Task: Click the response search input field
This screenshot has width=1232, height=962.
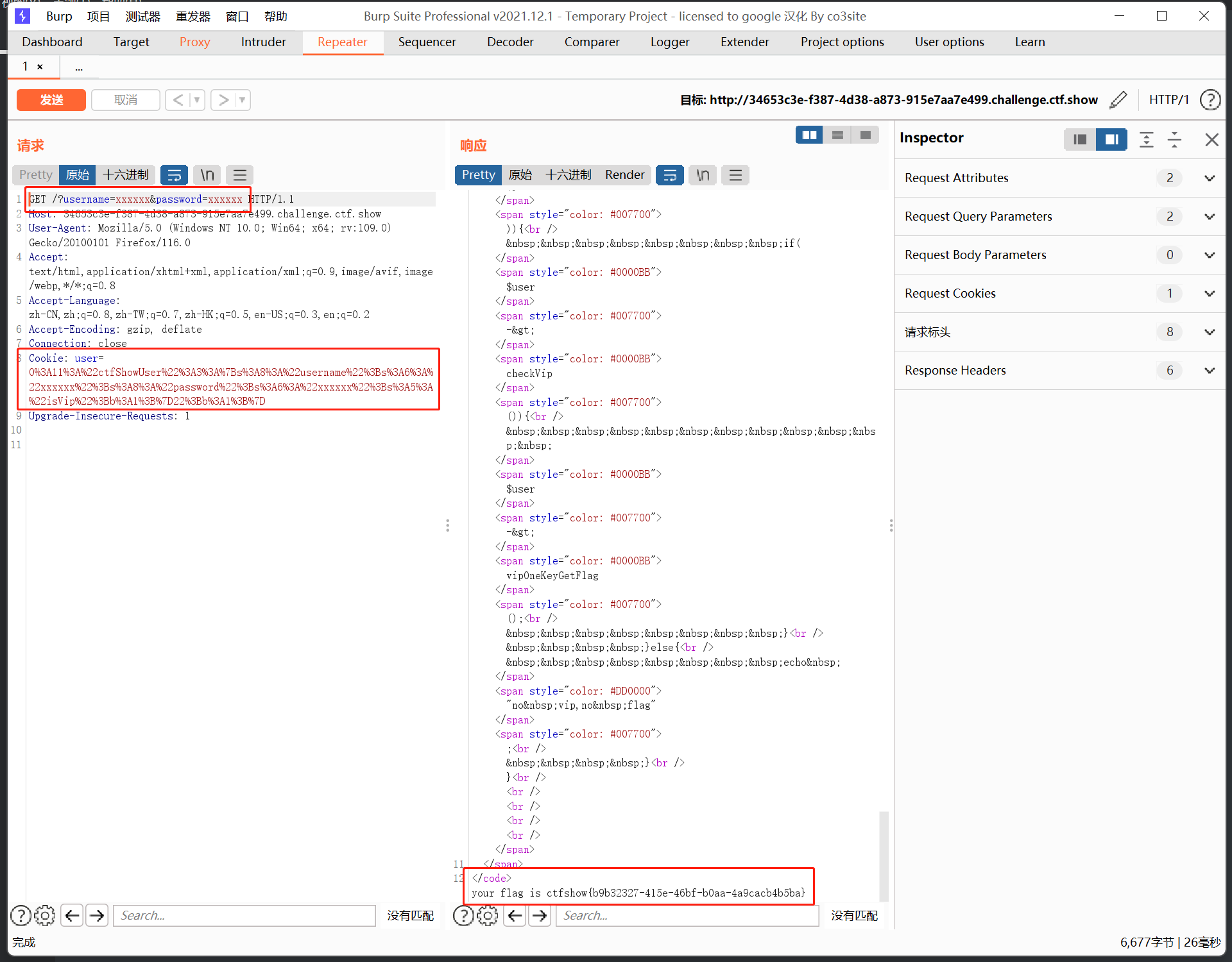Action: [x=687, y=915]
